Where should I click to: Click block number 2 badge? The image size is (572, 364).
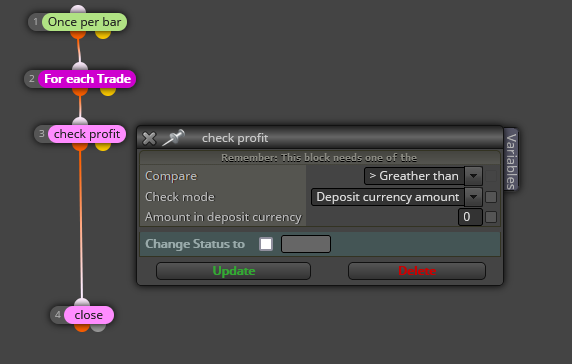click(31, 79)
